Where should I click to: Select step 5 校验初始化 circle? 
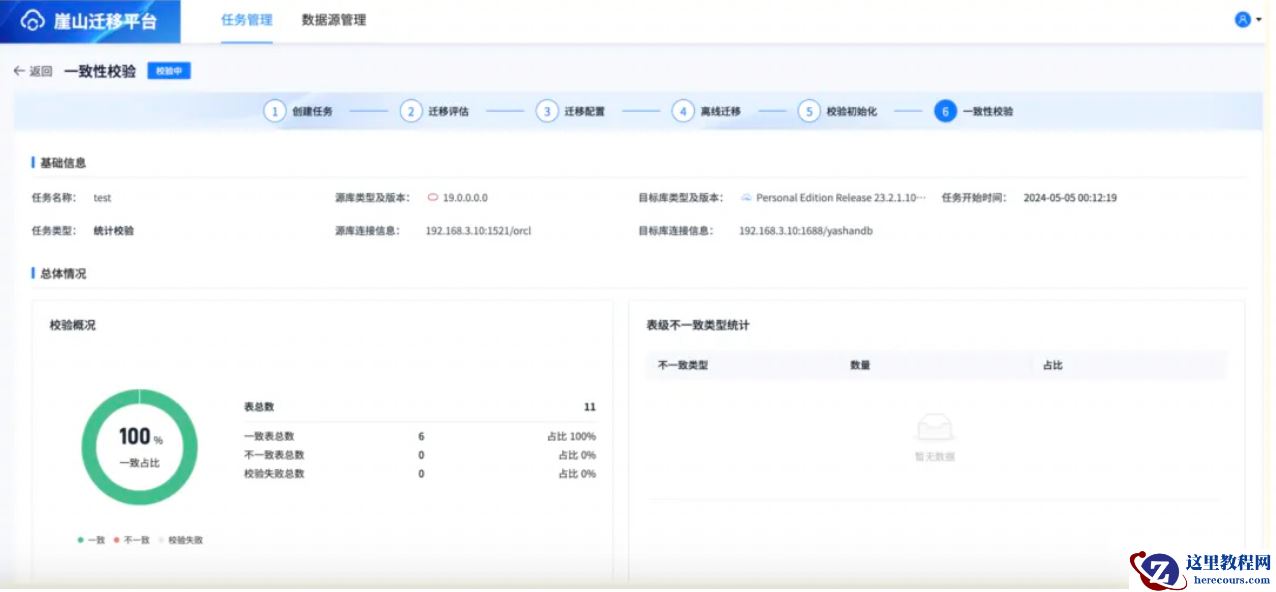[809, 111]
